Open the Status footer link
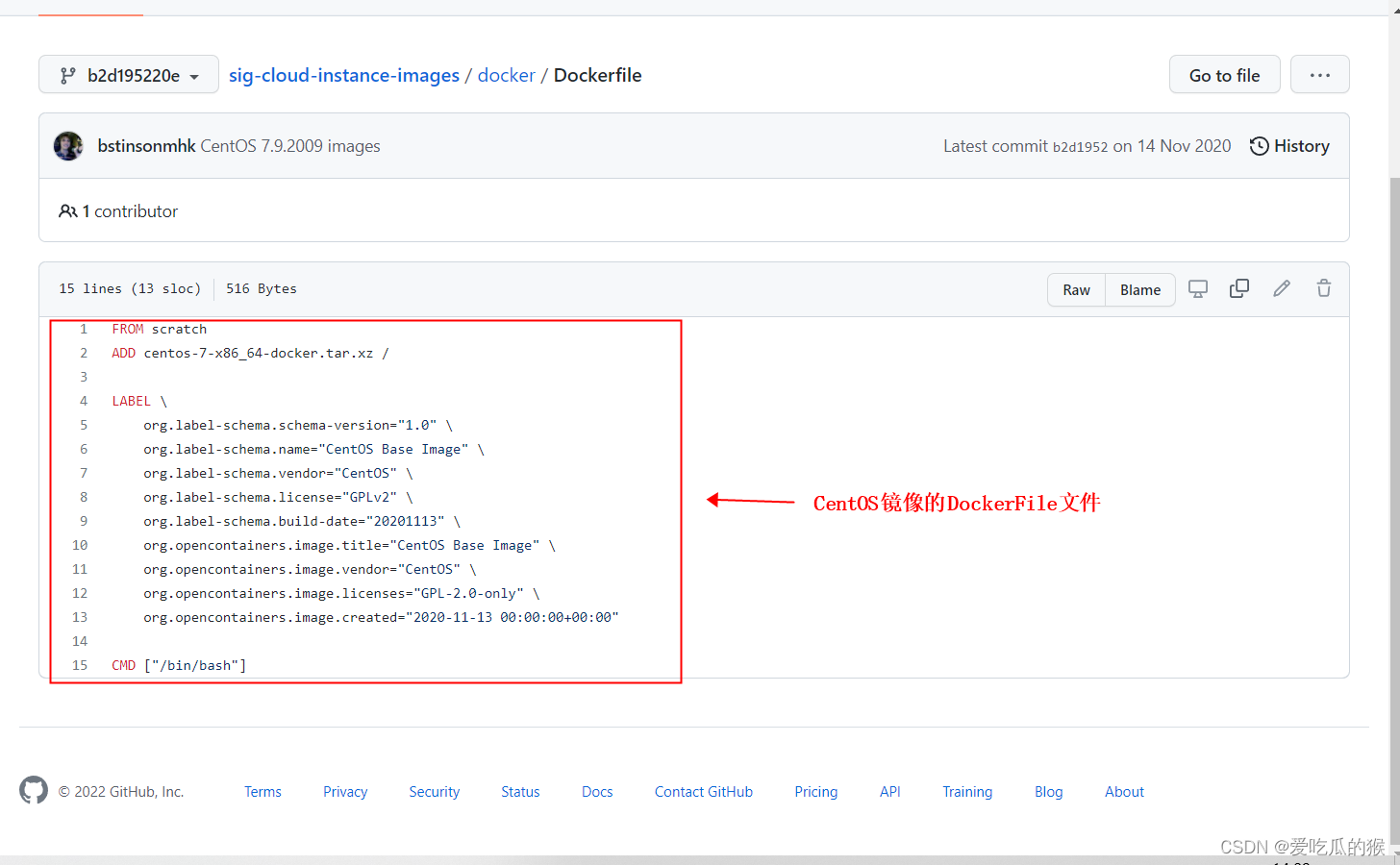1400x865 pixels. [x=520, y=792]
